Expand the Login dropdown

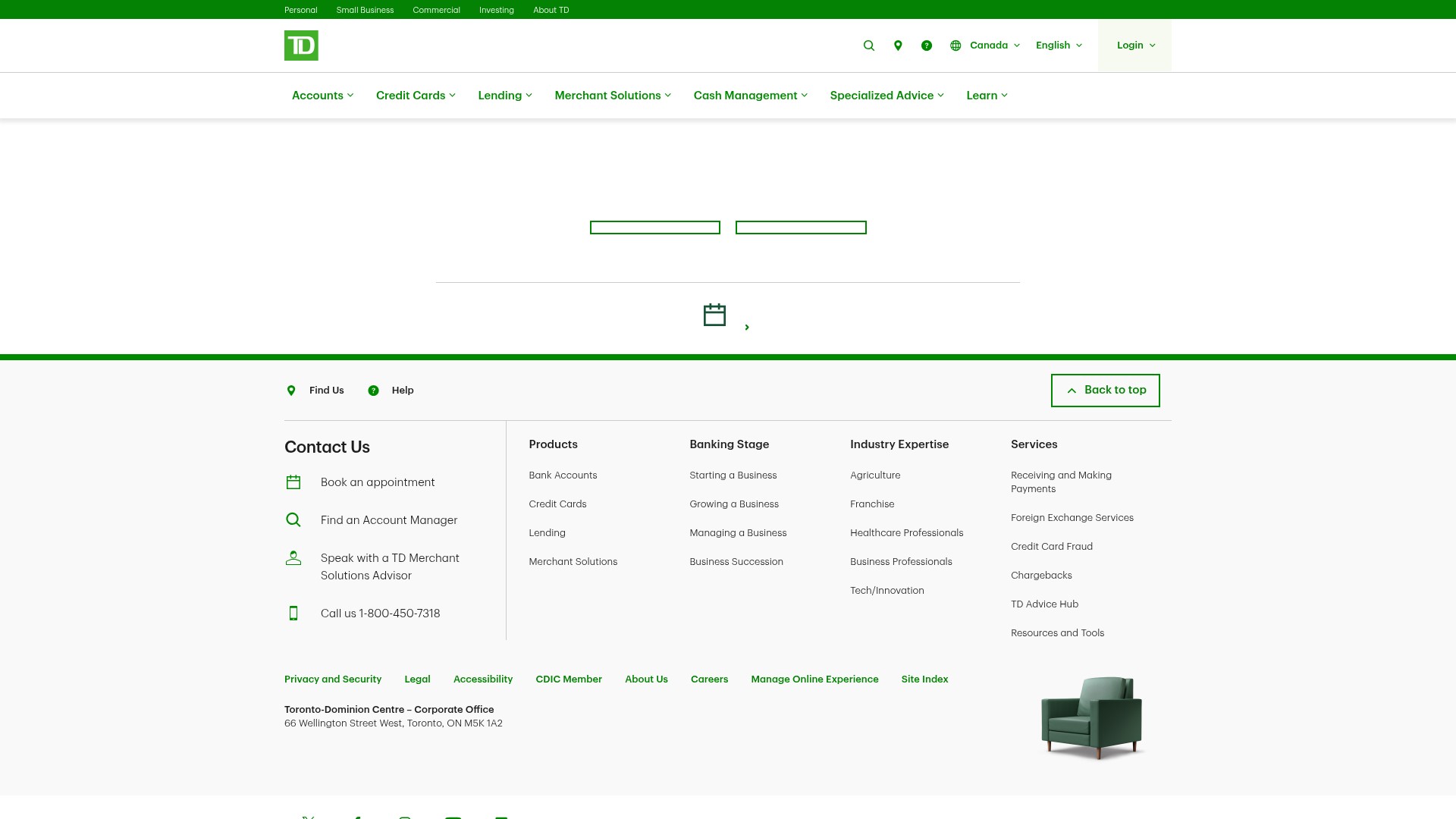point(1135,45)
